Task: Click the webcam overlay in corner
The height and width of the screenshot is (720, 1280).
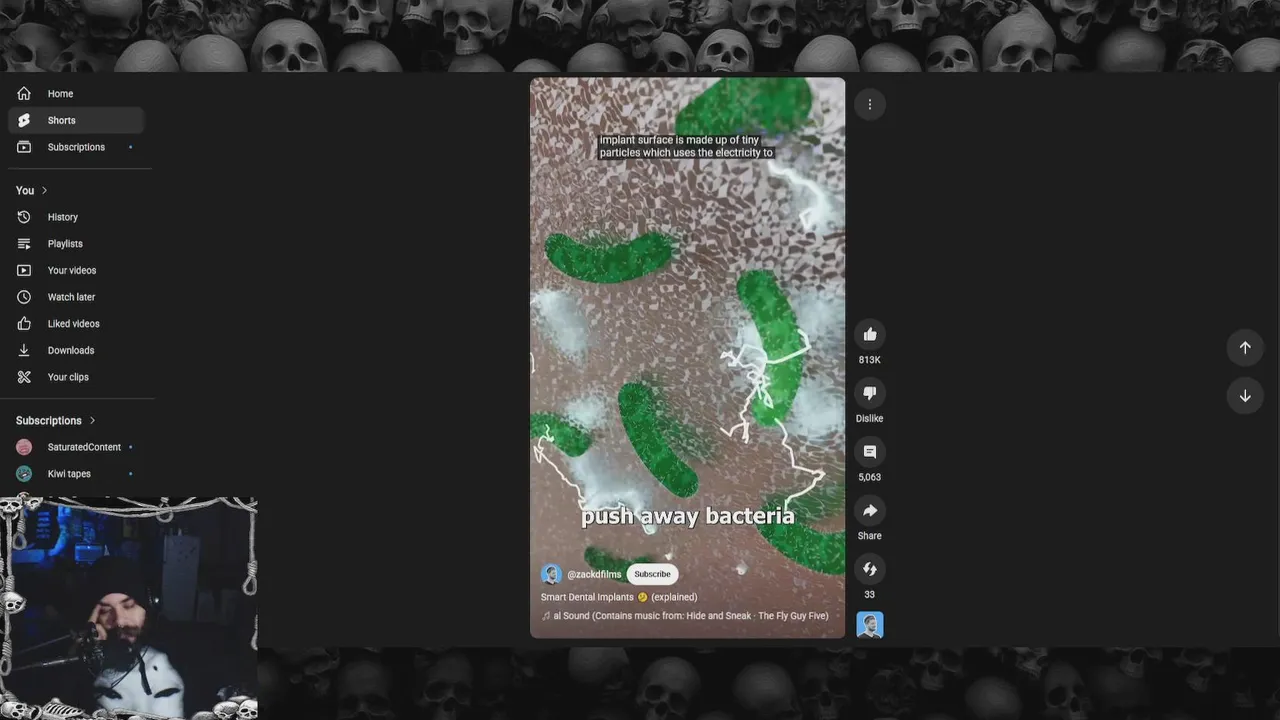Action: tap(128, 607)
